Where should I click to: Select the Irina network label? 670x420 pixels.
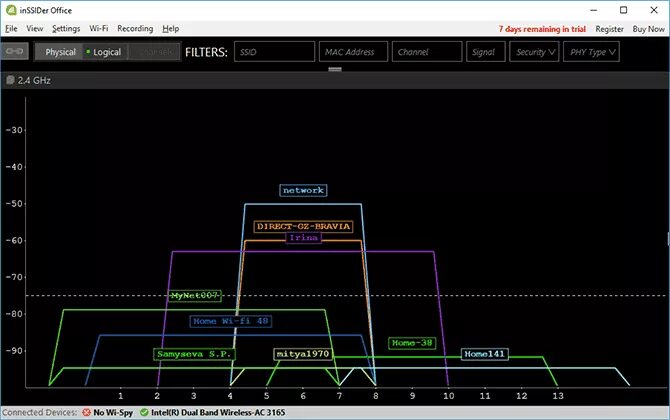(303, 238)
